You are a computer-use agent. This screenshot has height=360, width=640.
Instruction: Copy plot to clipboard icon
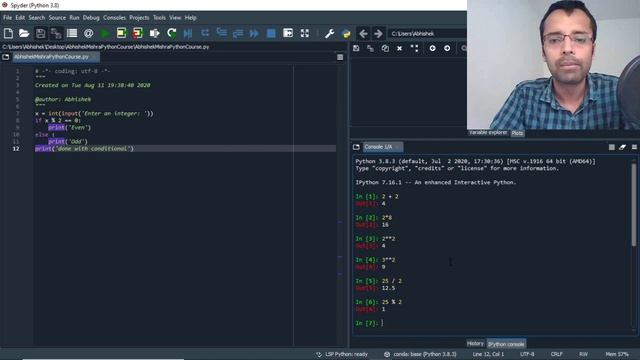click(x=385, y=48)
